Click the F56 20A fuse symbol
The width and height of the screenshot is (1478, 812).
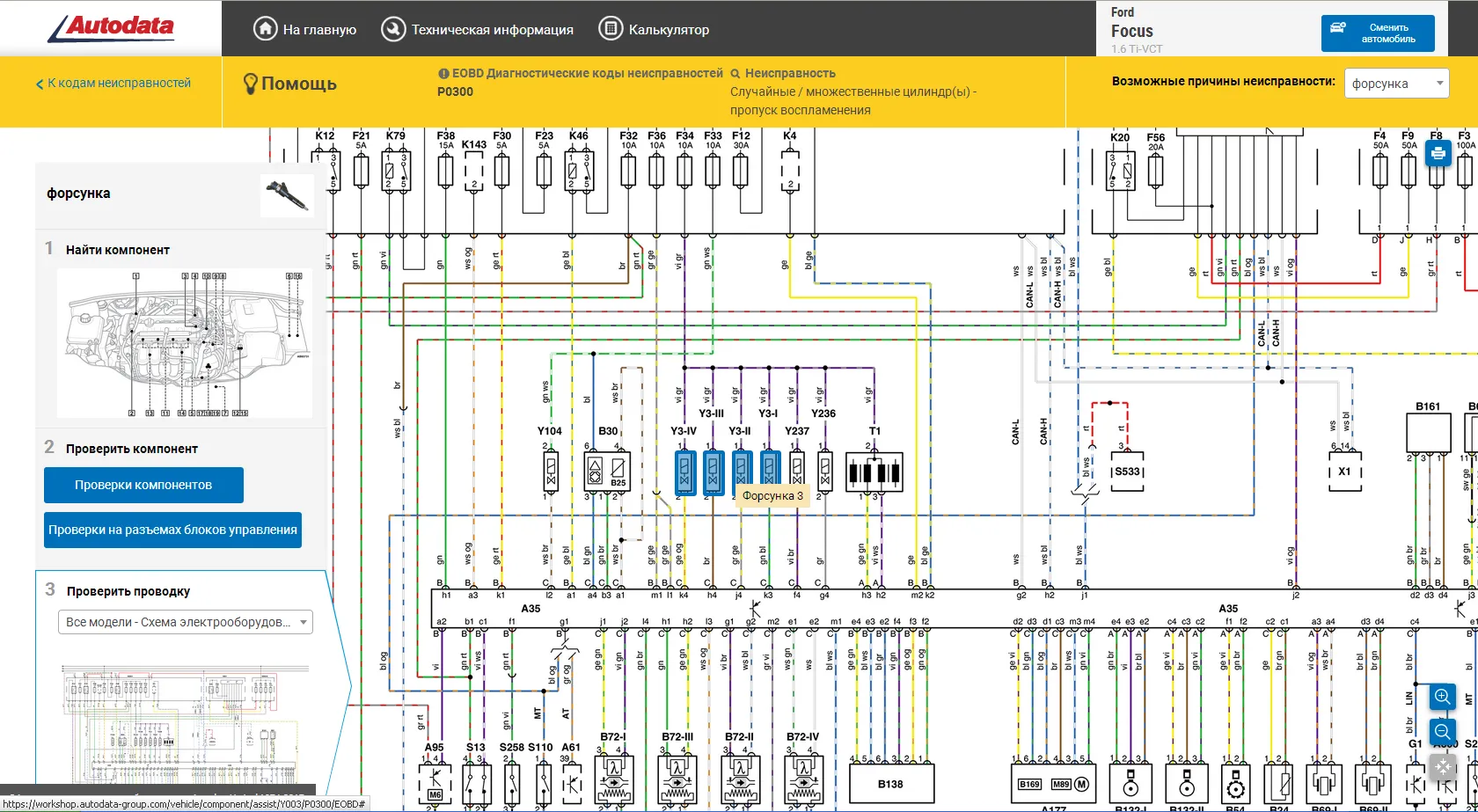(x=1155, y=170)
